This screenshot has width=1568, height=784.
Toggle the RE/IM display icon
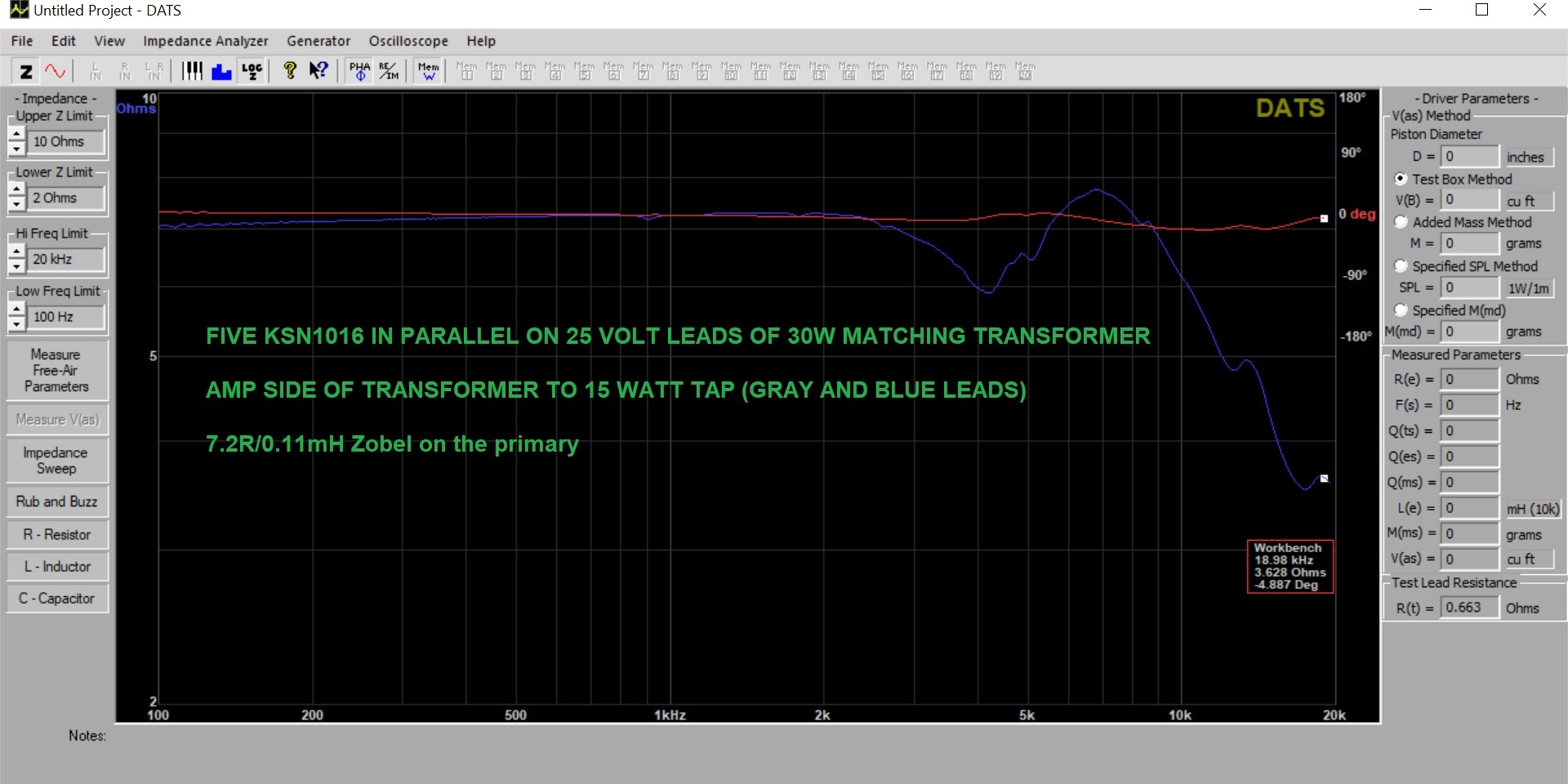(x=389, y=71)
